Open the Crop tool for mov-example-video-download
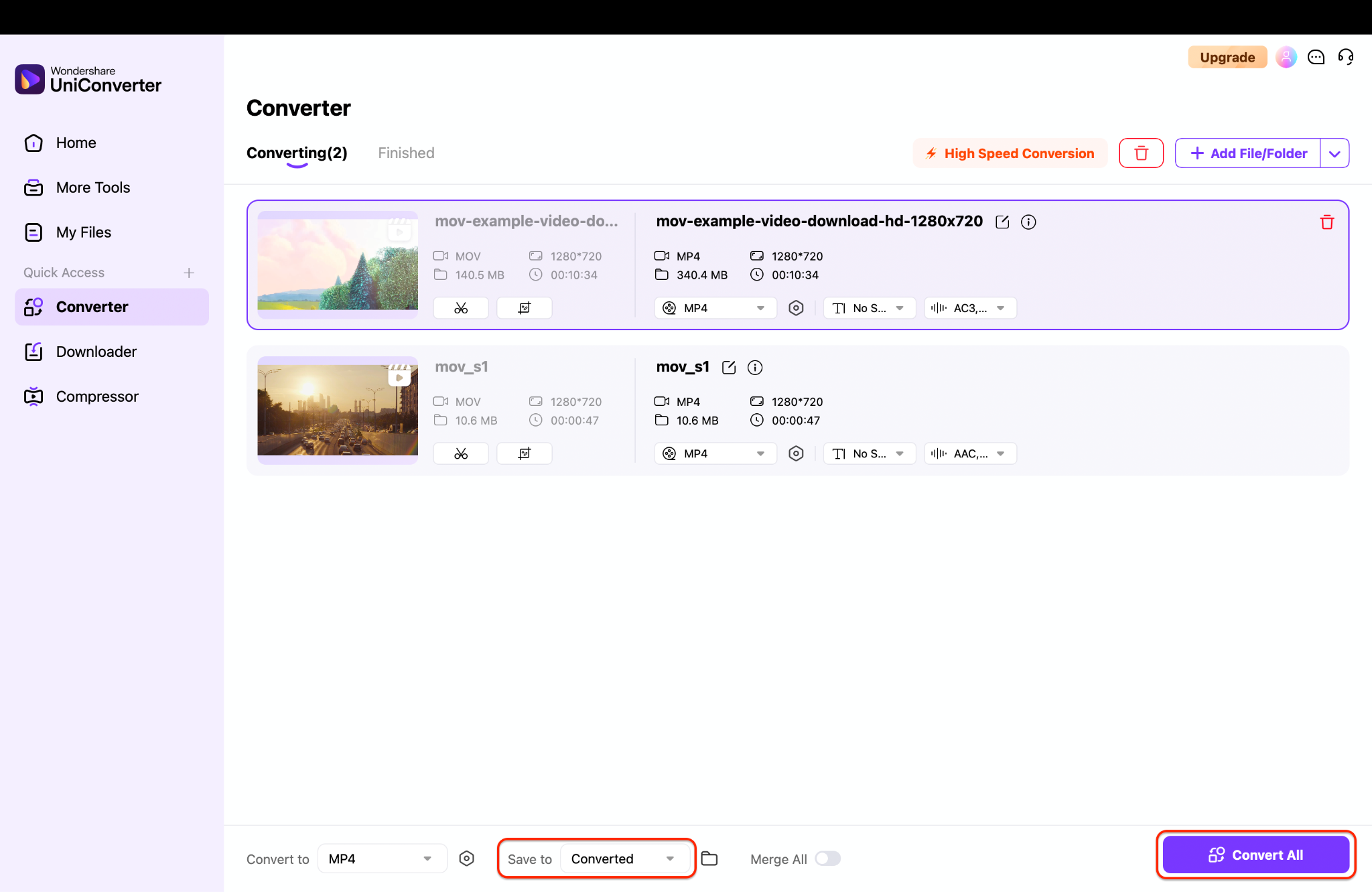1372x892 pixels. click(524, 307)
